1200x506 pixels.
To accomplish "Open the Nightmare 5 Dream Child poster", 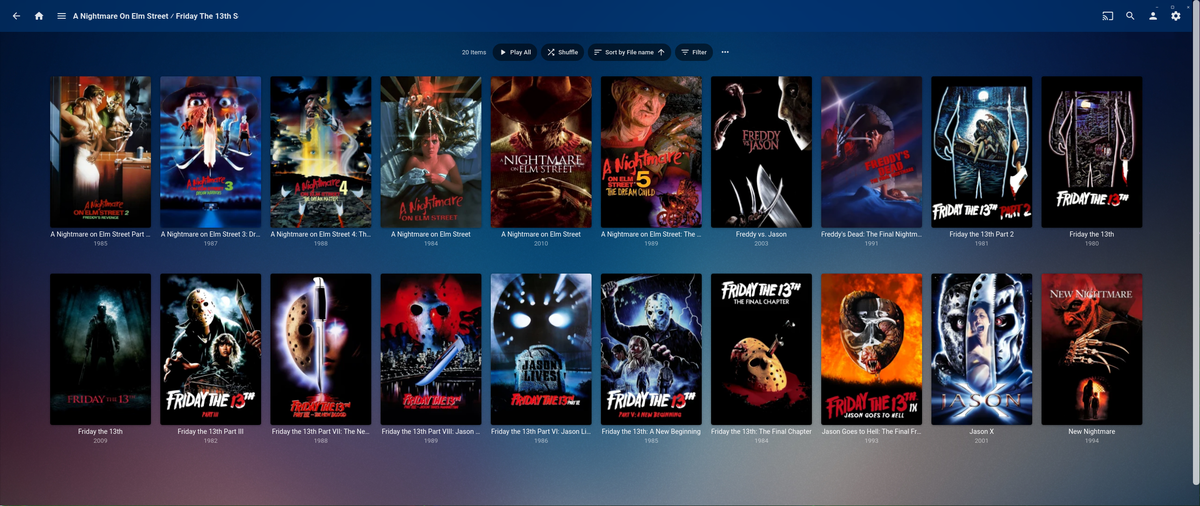I will [x=651, y=152].
